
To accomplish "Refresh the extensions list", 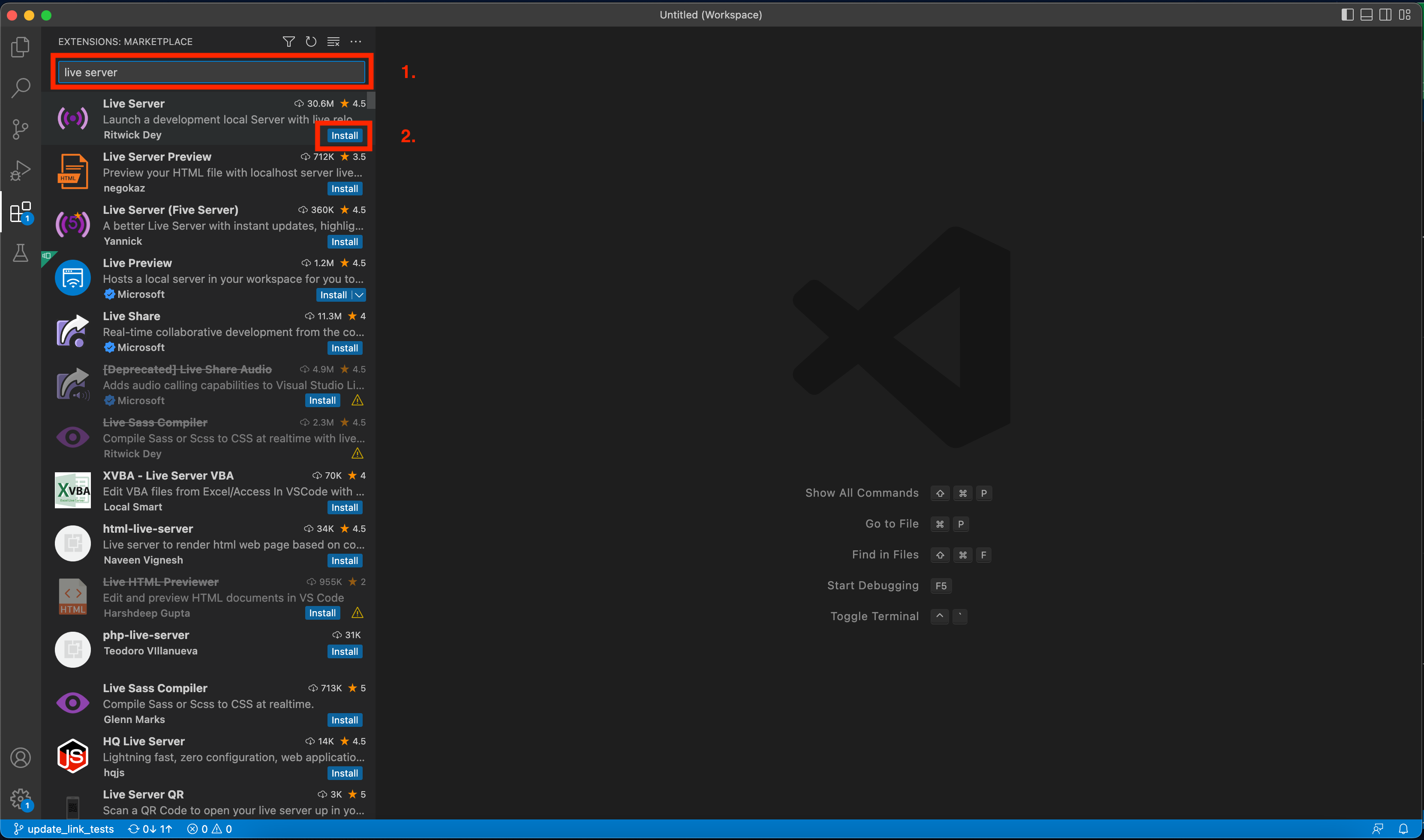I will (311, 41).
